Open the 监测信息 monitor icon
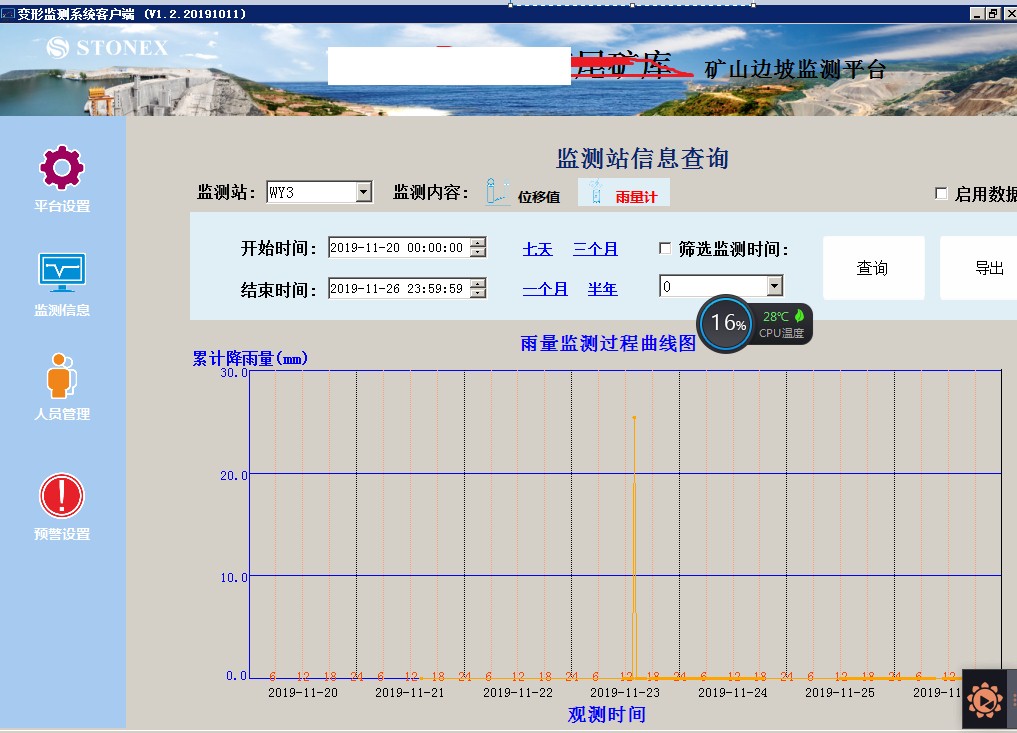 [62, 271]
